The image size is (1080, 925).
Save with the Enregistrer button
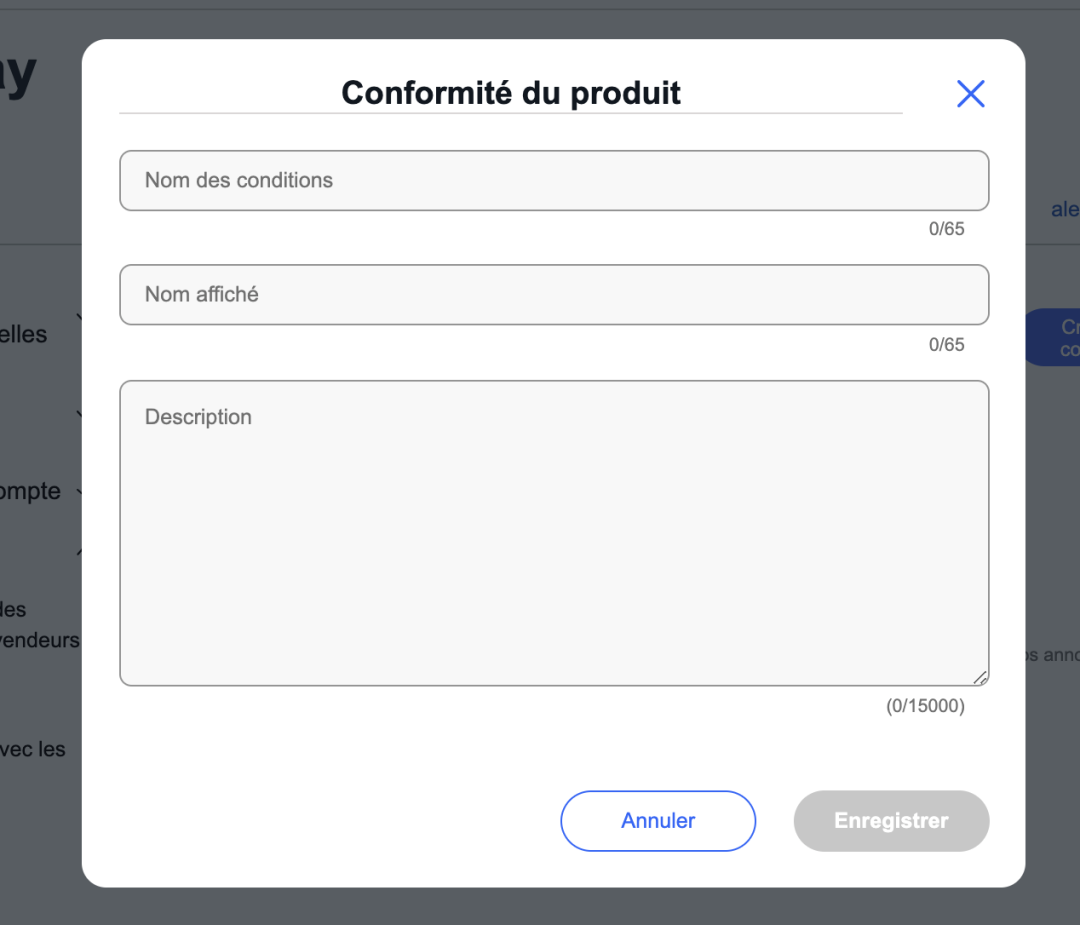point(891,821)
